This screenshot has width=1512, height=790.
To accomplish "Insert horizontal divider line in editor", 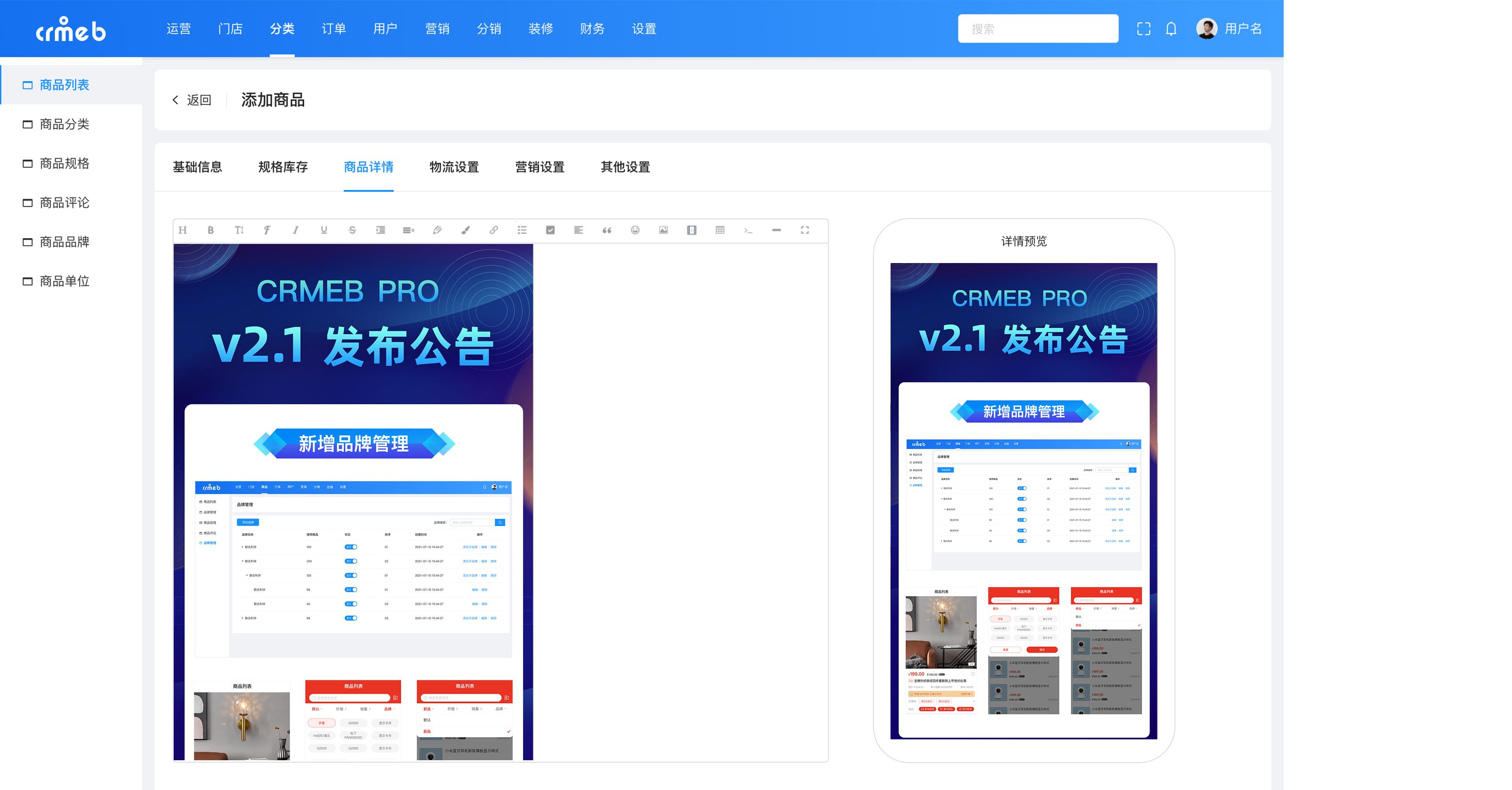I will point(776,230).
